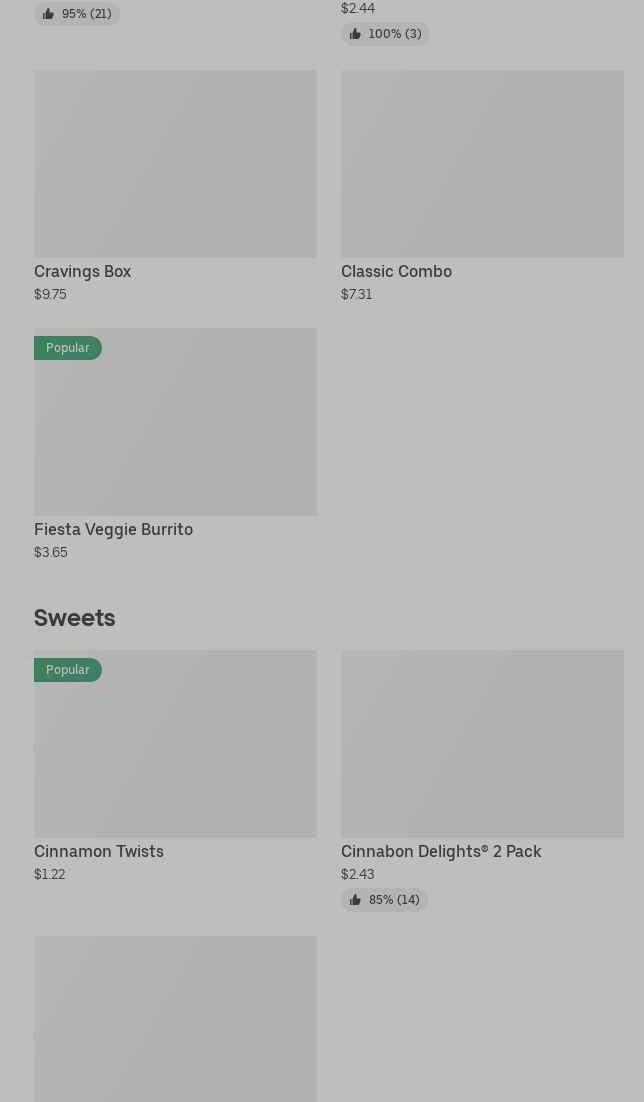Open the Cinnabon Delights 2 Pack image
This screenshot has width=644, height=1102.
[x=482, y=744]
